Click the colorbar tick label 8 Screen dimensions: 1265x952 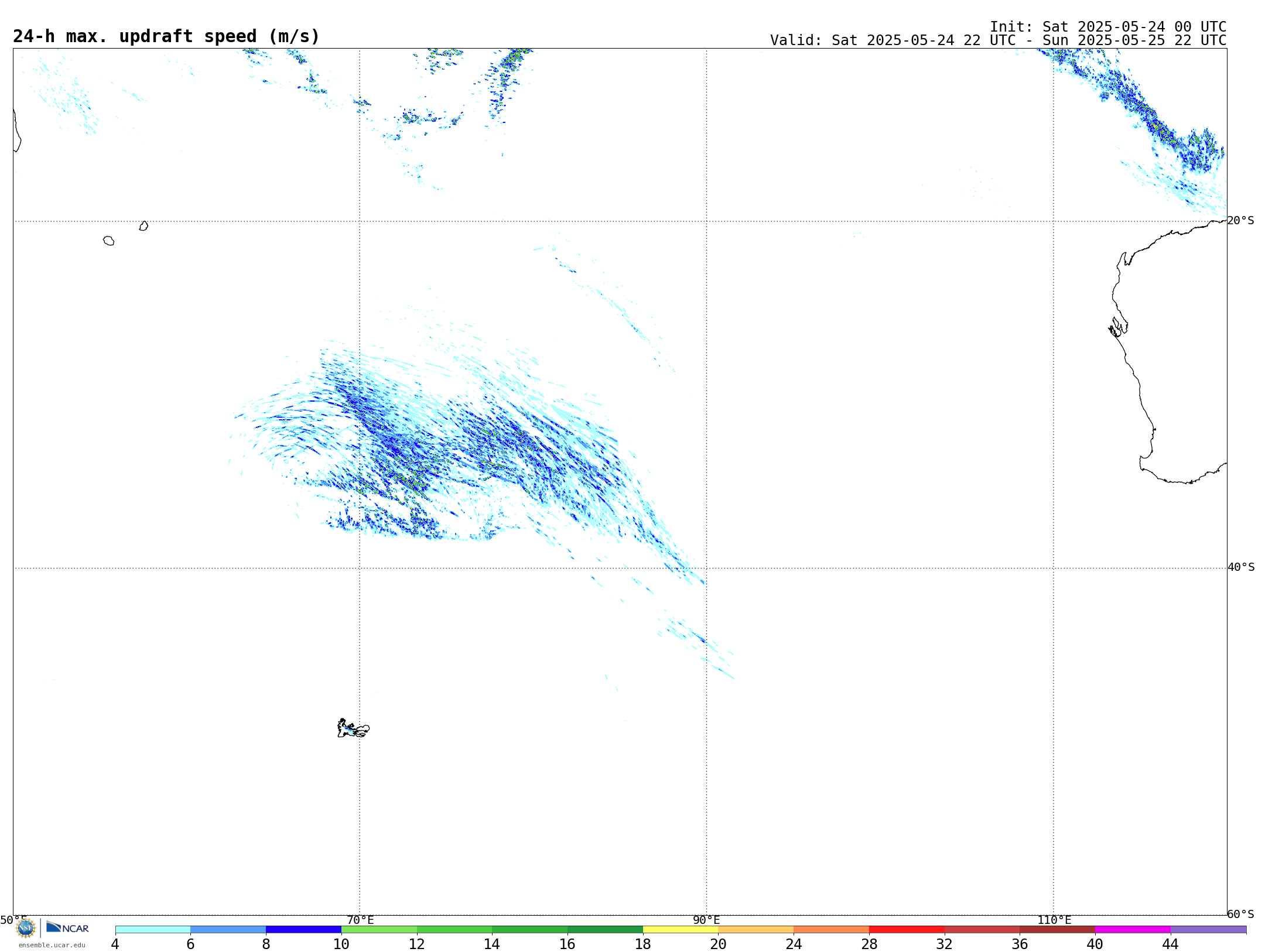pyautogui.click(x=266, y=944)
